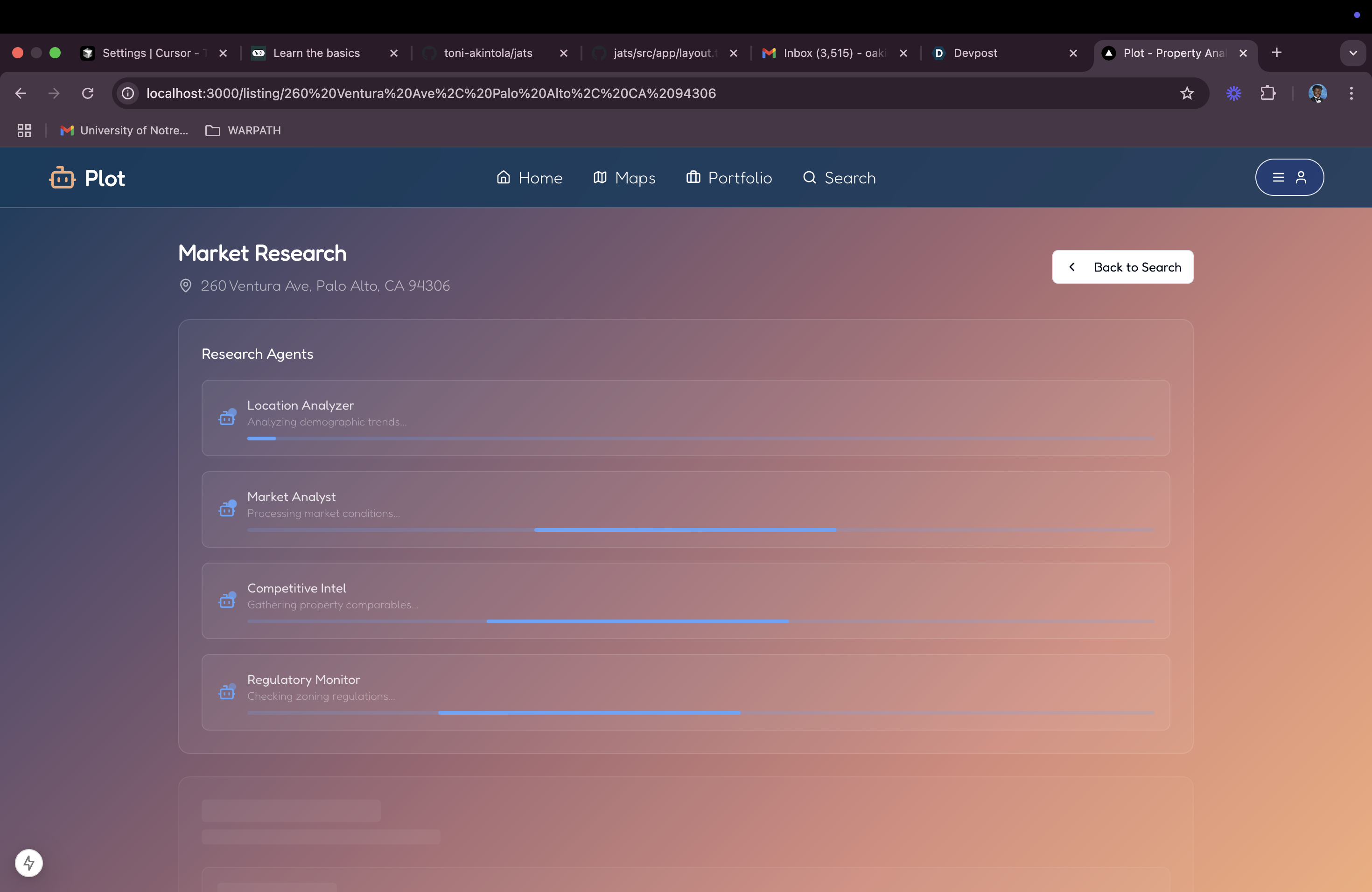Click the Competitive Intel robot agent icon
This screenshot has width=1372, height=892.
click(227, 600)
